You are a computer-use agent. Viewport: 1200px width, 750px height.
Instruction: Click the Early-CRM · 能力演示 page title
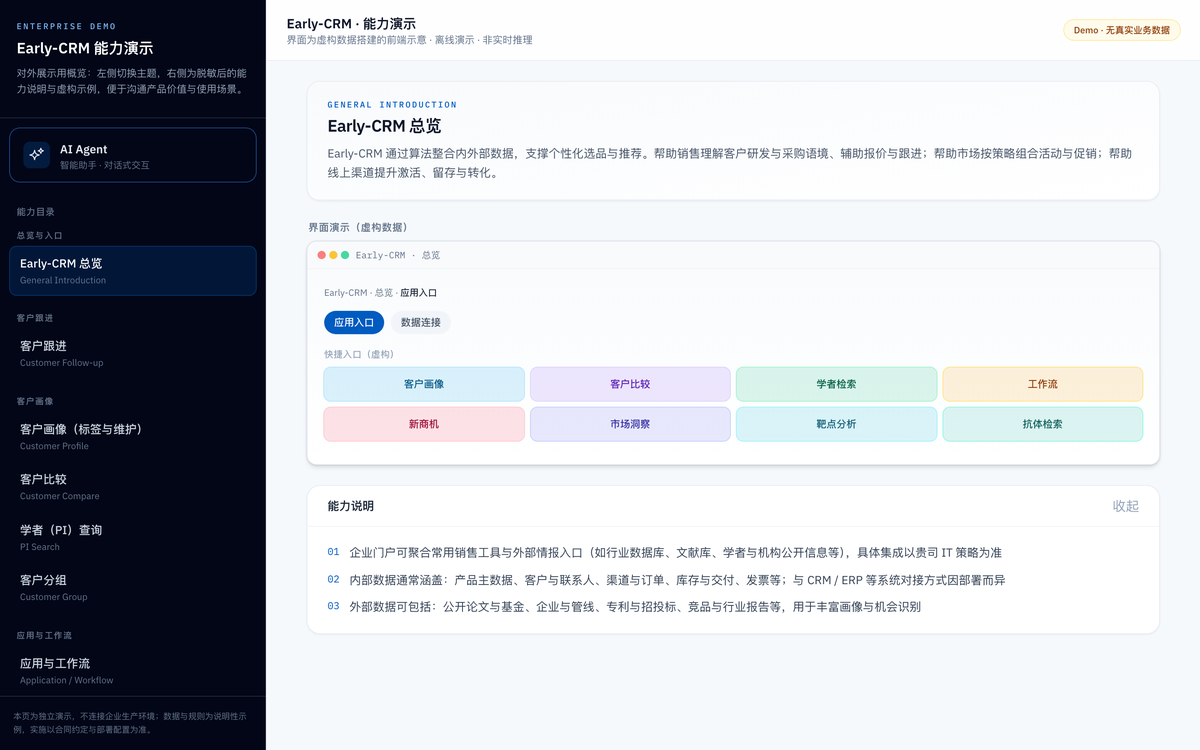[x=351, y=23]
